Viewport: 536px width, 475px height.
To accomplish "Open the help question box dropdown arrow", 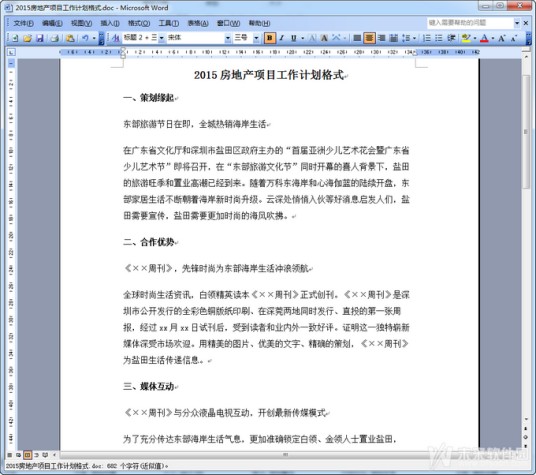I will click(517, 23).
